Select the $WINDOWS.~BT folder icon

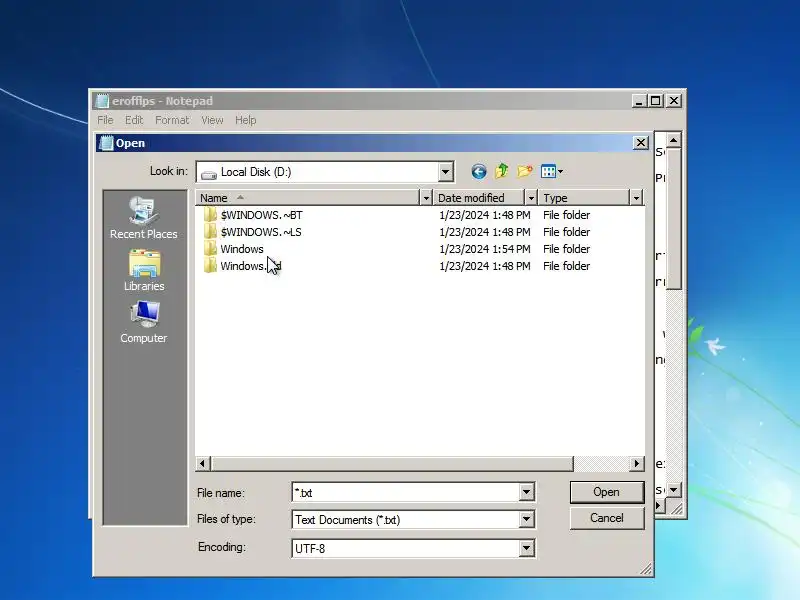tap(210, 215)
